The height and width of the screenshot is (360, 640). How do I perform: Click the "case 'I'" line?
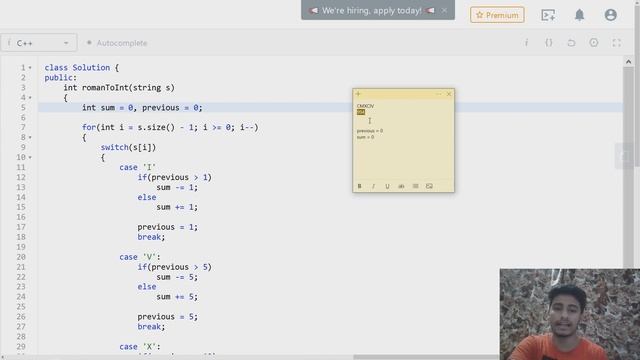click(138, 167)
